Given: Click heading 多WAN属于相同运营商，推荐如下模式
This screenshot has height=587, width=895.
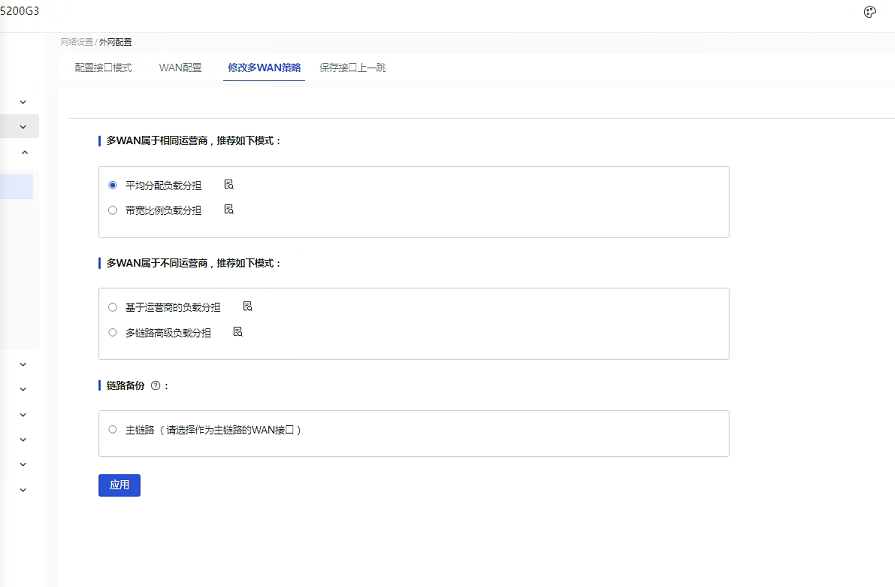Looking at the screenshot, I should (x=193, y=140).
